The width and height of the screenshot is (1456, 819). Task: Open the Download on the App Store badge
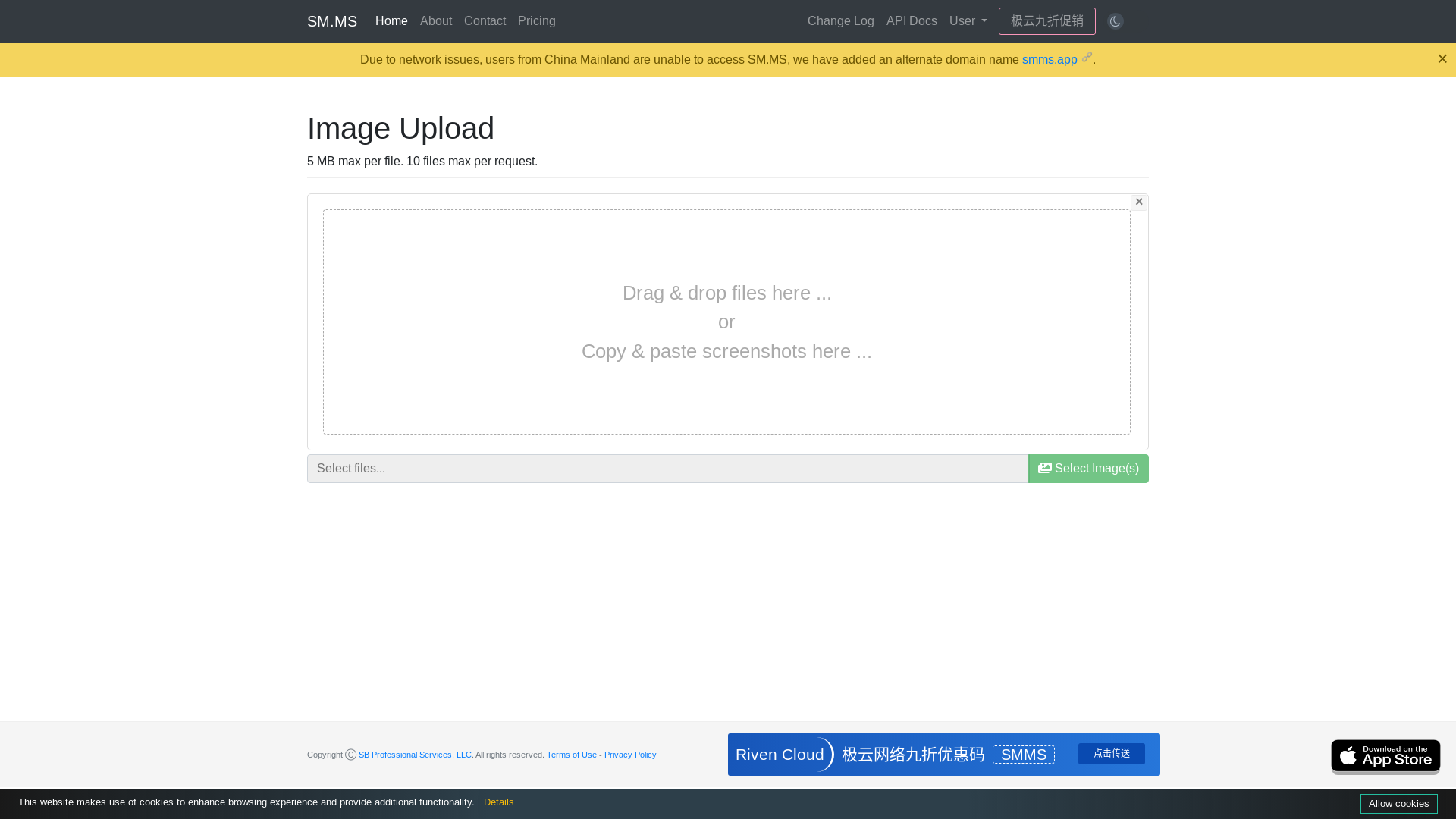[1385, 756]
